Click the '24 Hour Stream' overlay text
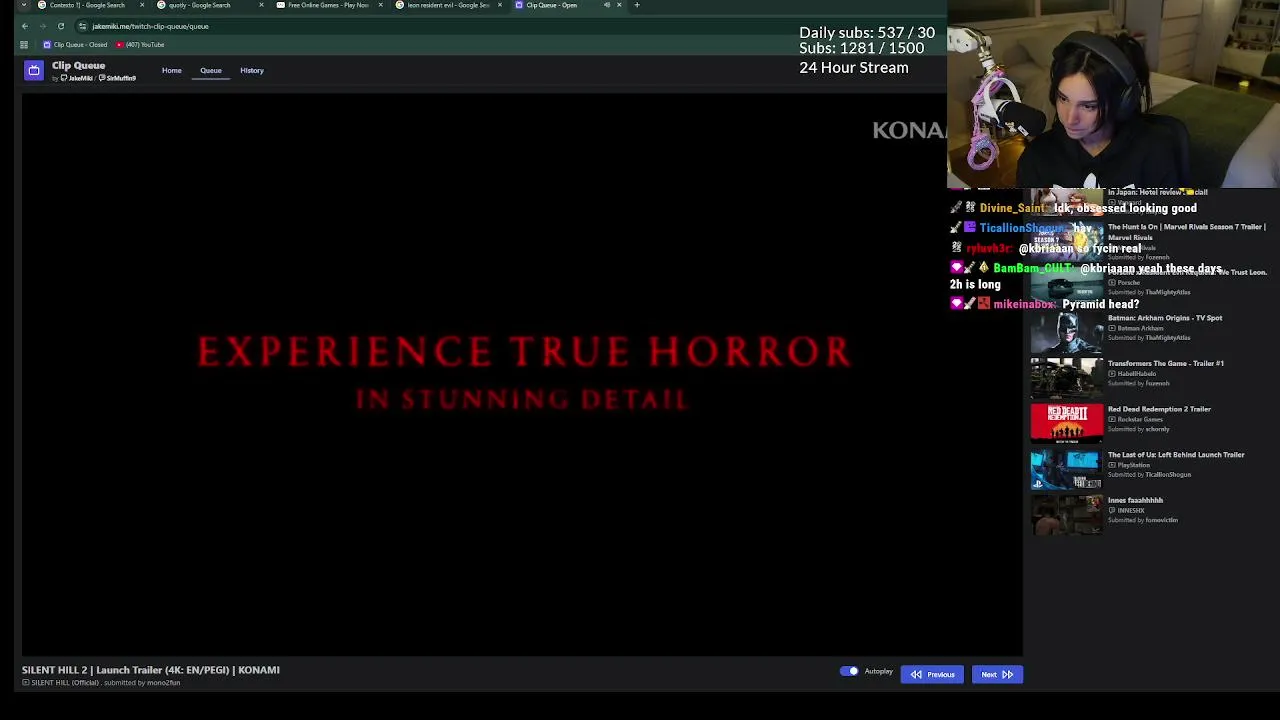This screenshot has height=720, width=1280. pyautogui.click(x=854, y=68)
